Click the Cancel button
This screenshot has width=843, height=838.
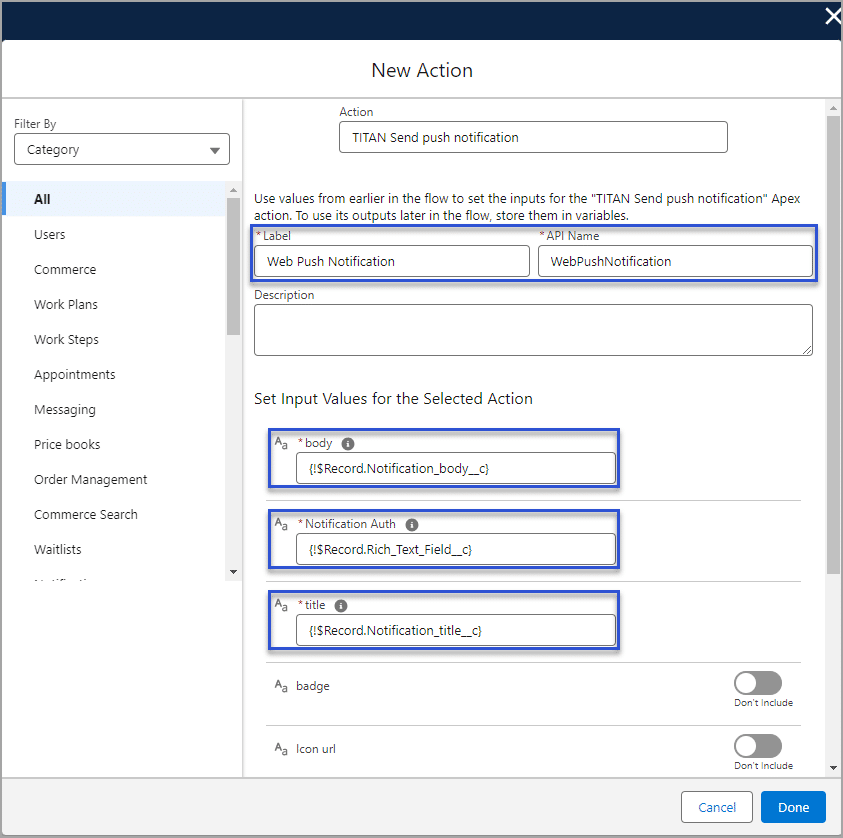(x=716, y=807)
